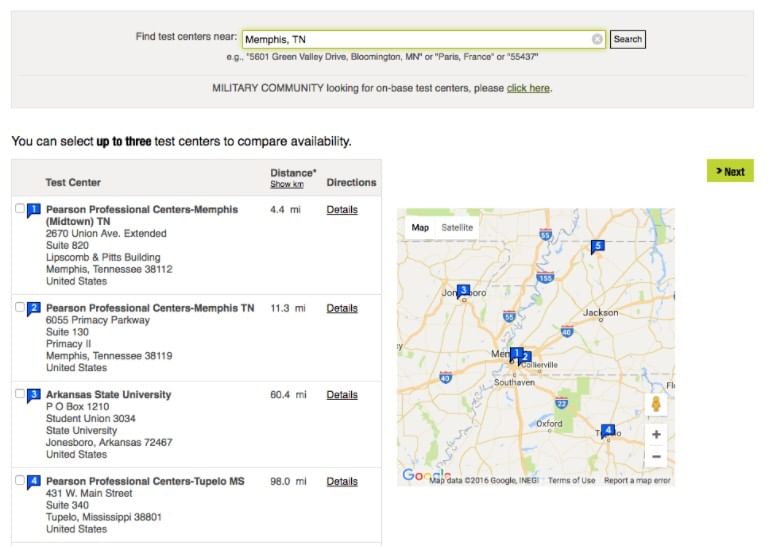Image resolution: width=771 pixels, height=547 pixels.
Task: Click list marker 3 beside Arkansas State University
Action: (33, 395)
